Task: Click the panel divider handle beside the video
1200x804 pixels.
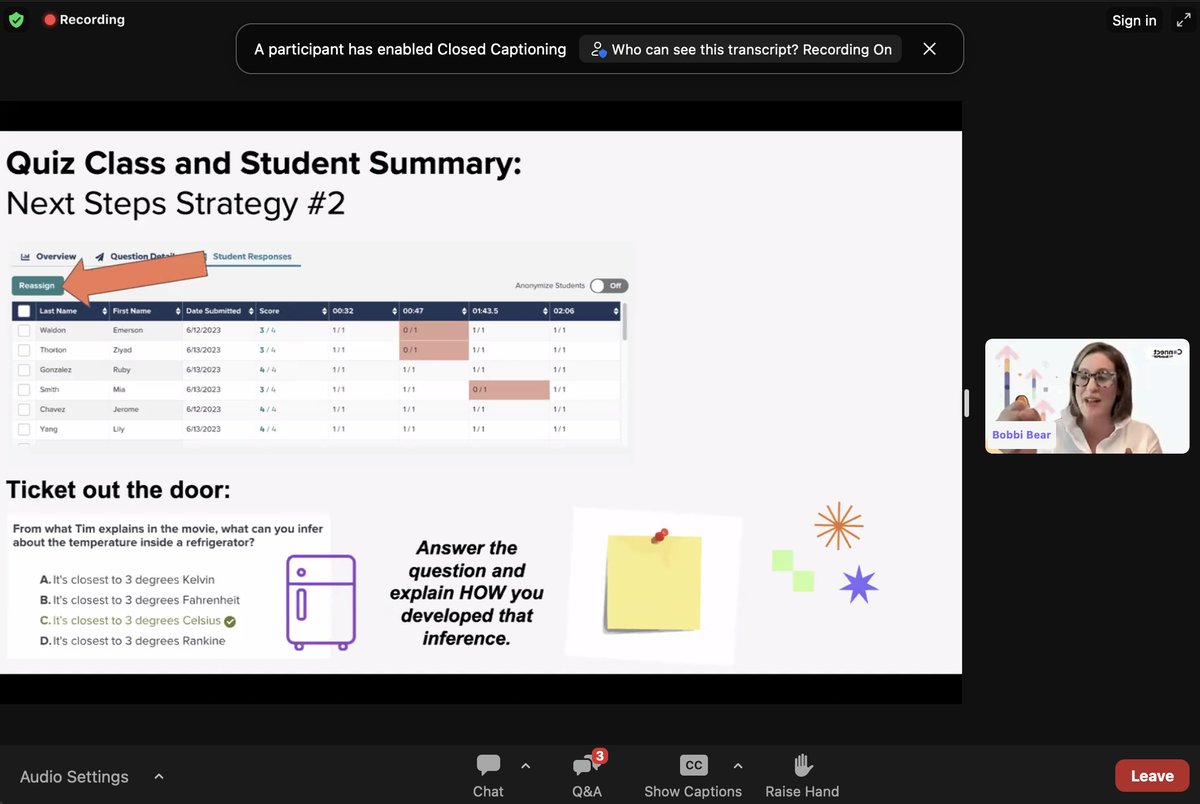Action: click(966, 403)
